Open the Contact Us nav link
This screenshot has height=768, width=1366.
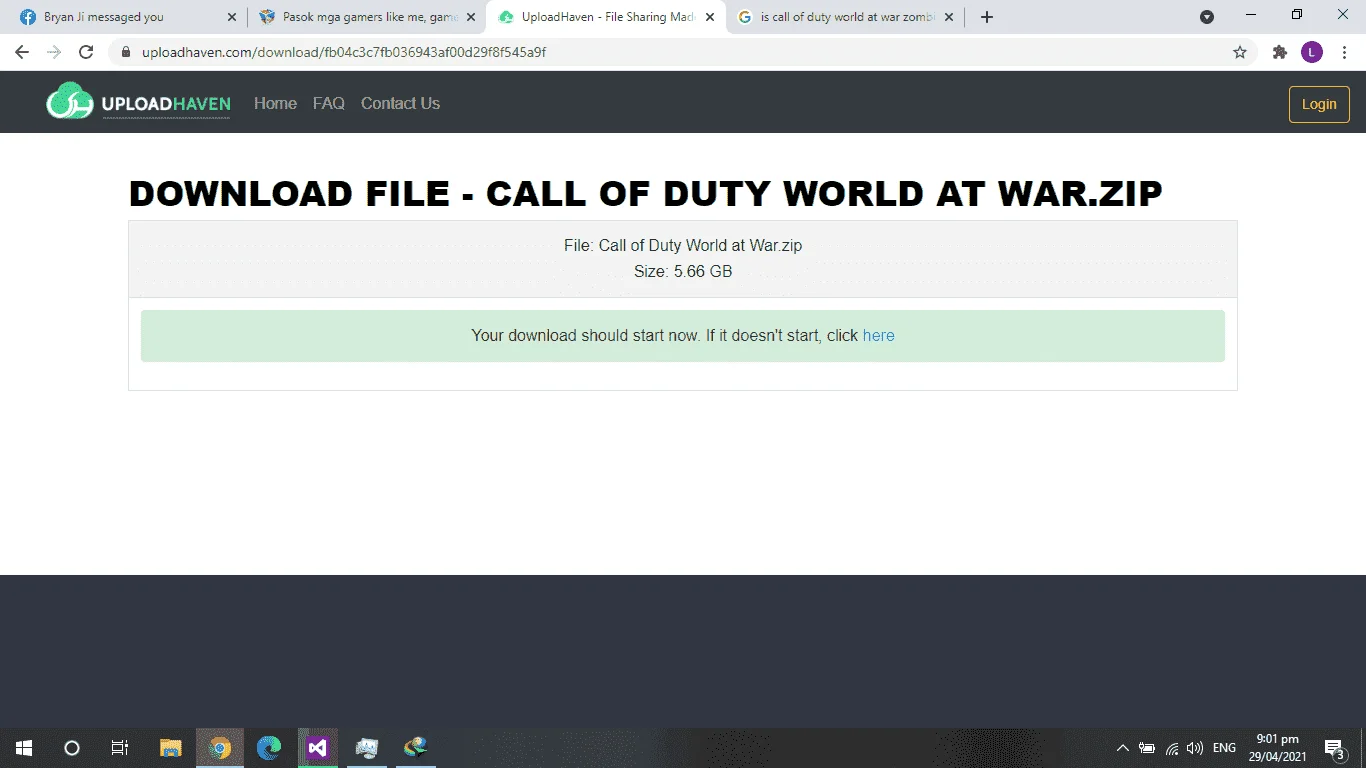400,103
